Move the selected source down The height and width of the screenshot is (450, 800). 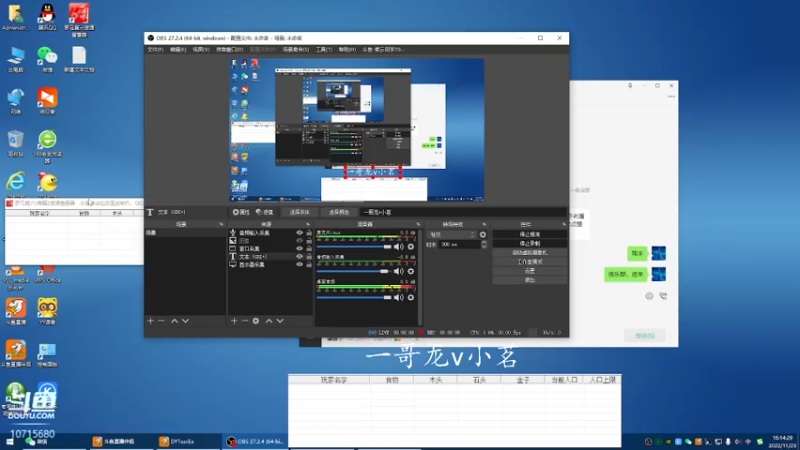[280, 321]
